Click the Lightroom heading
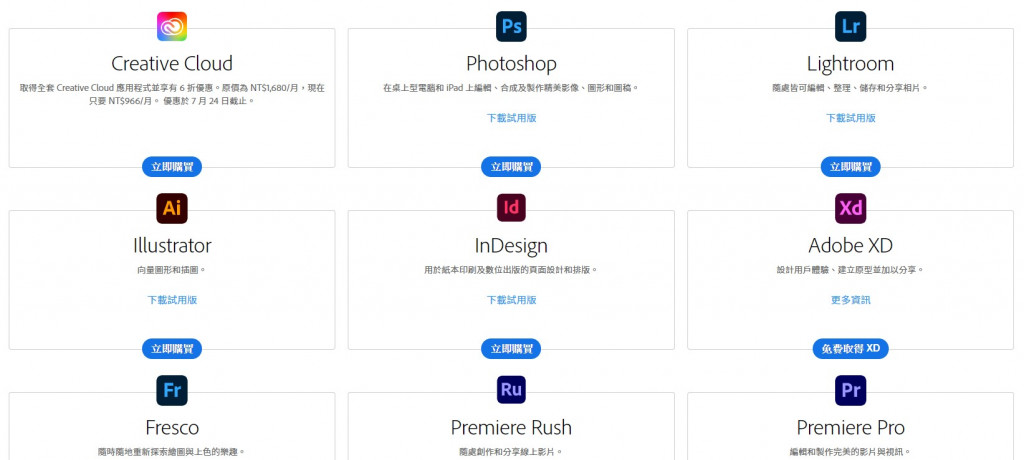1024x460 pixels. [x=850, y=63]
